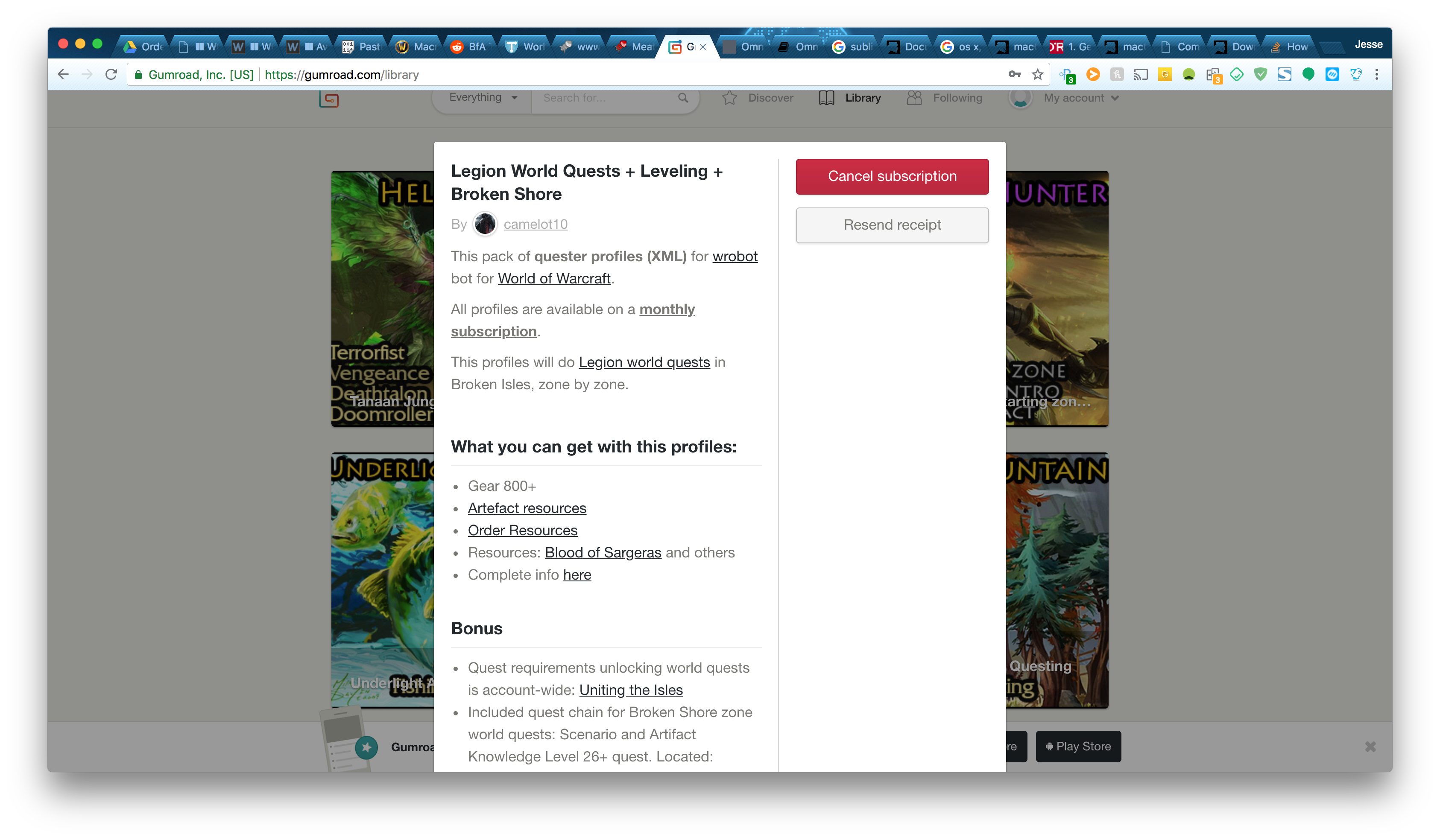The height and width of the screenshot is (840, 1440).
Task: Switch to the Google 'os x,' tab
Action: 962,47
